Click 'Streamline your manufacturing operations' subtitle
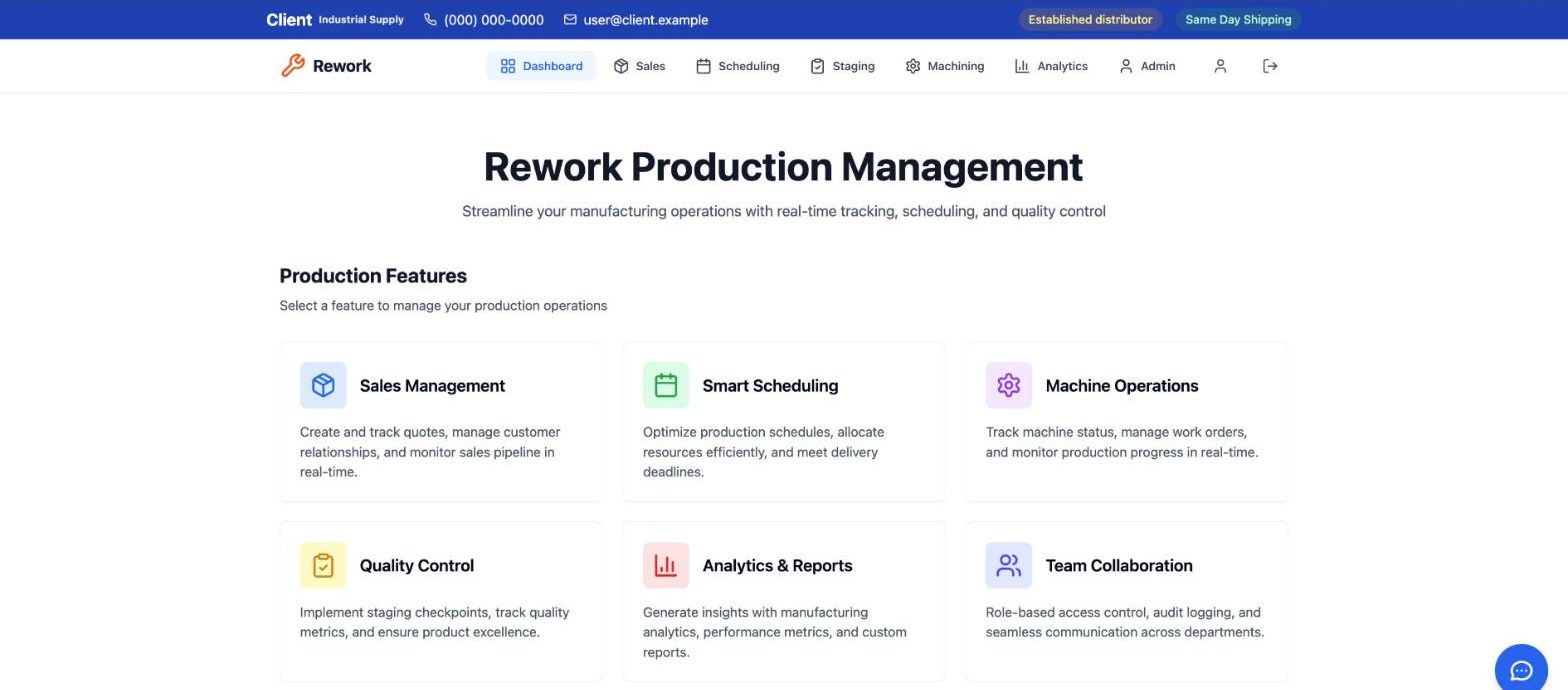1568x690 pixels. (783, 211)
